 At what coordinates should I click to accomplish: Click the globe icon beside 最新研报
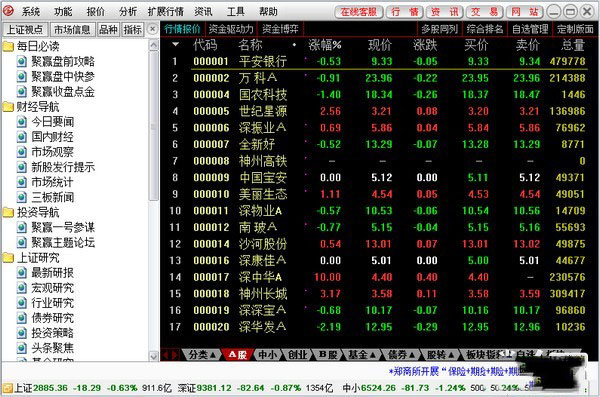22,273
